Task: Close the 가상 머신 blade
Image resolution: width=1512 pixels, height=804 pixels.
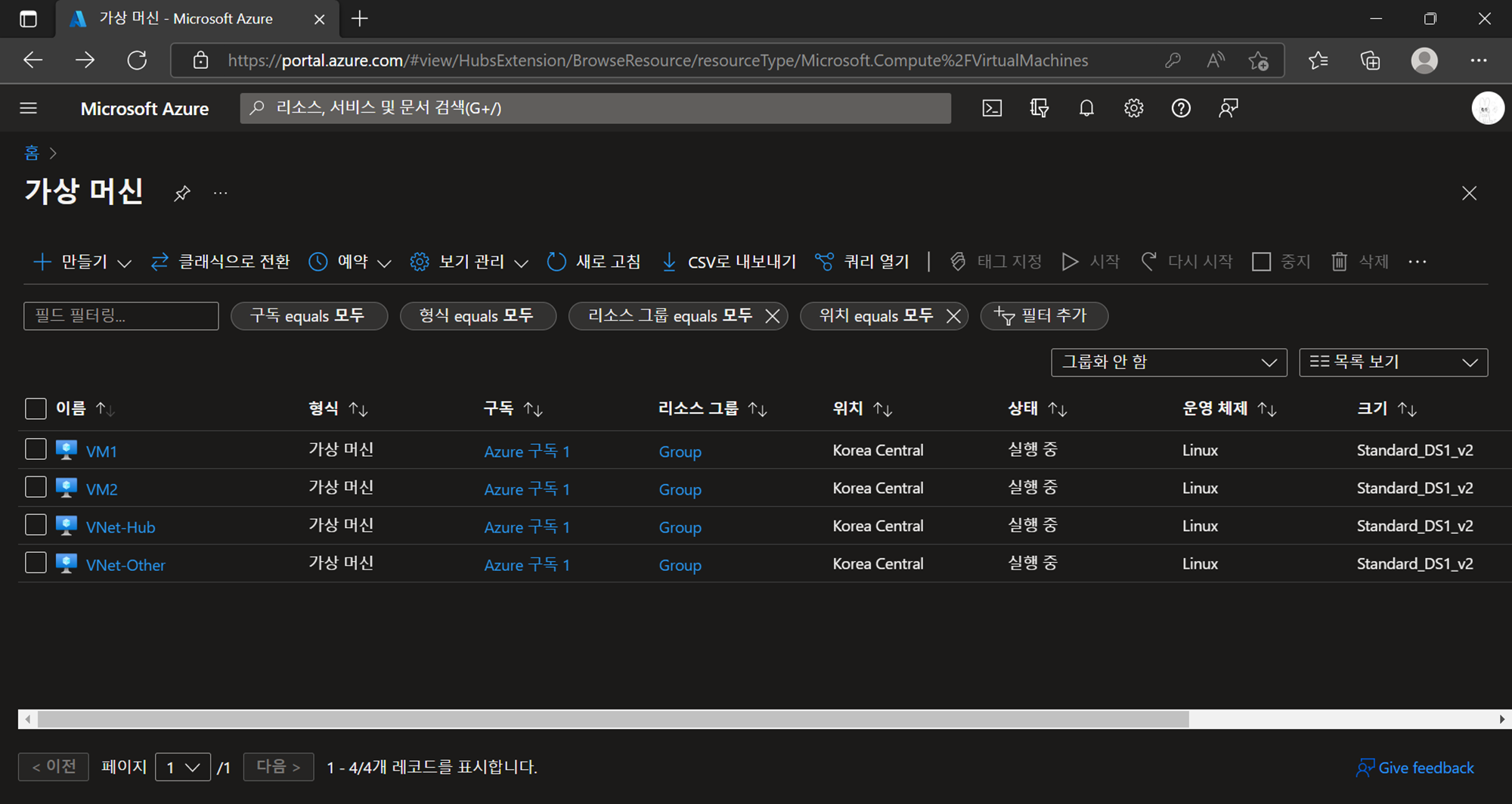Action: point(1469,194)
